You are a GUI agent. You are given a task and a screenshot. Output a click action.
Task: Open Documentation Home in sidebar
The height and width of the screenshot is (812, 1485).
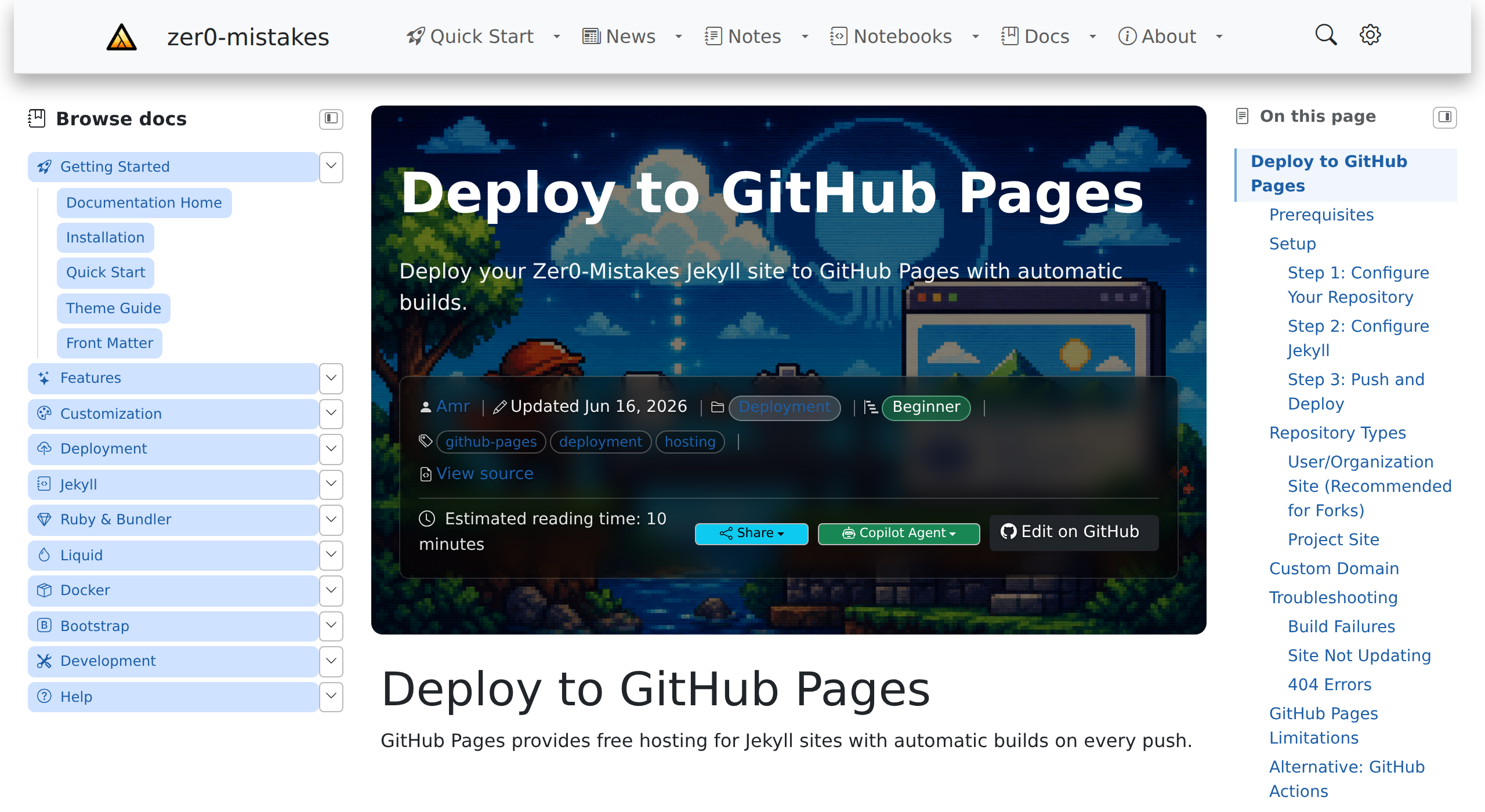(x=144, y=203)
